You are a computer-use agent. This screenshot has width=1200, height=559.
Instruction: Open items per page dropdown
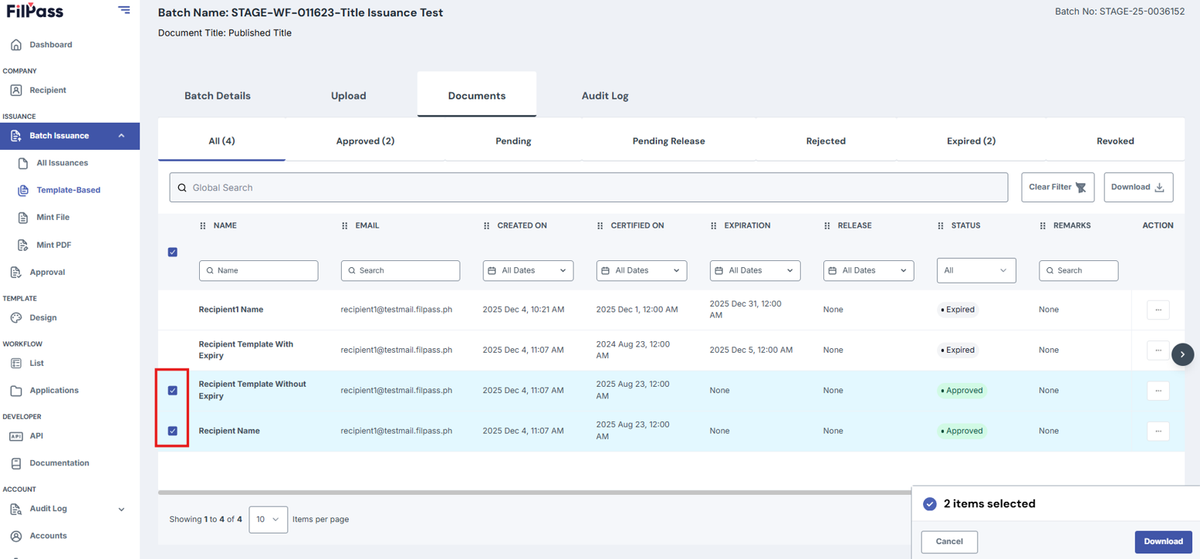(x=268, y=519)
